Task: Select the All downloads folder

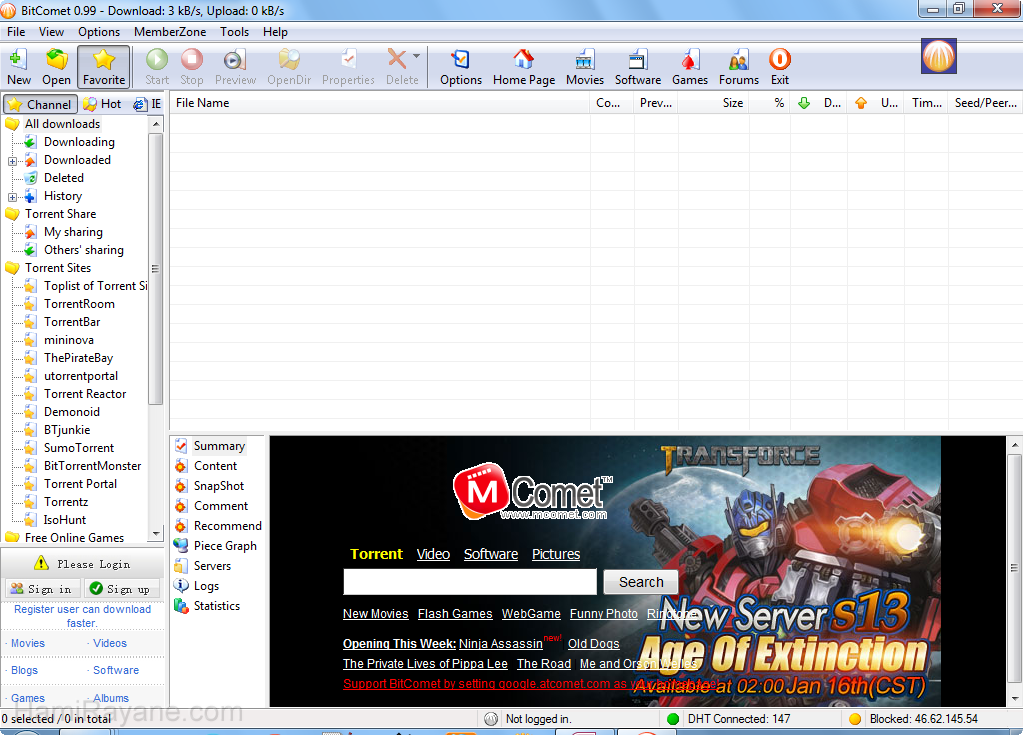Action: coord(62,124)
